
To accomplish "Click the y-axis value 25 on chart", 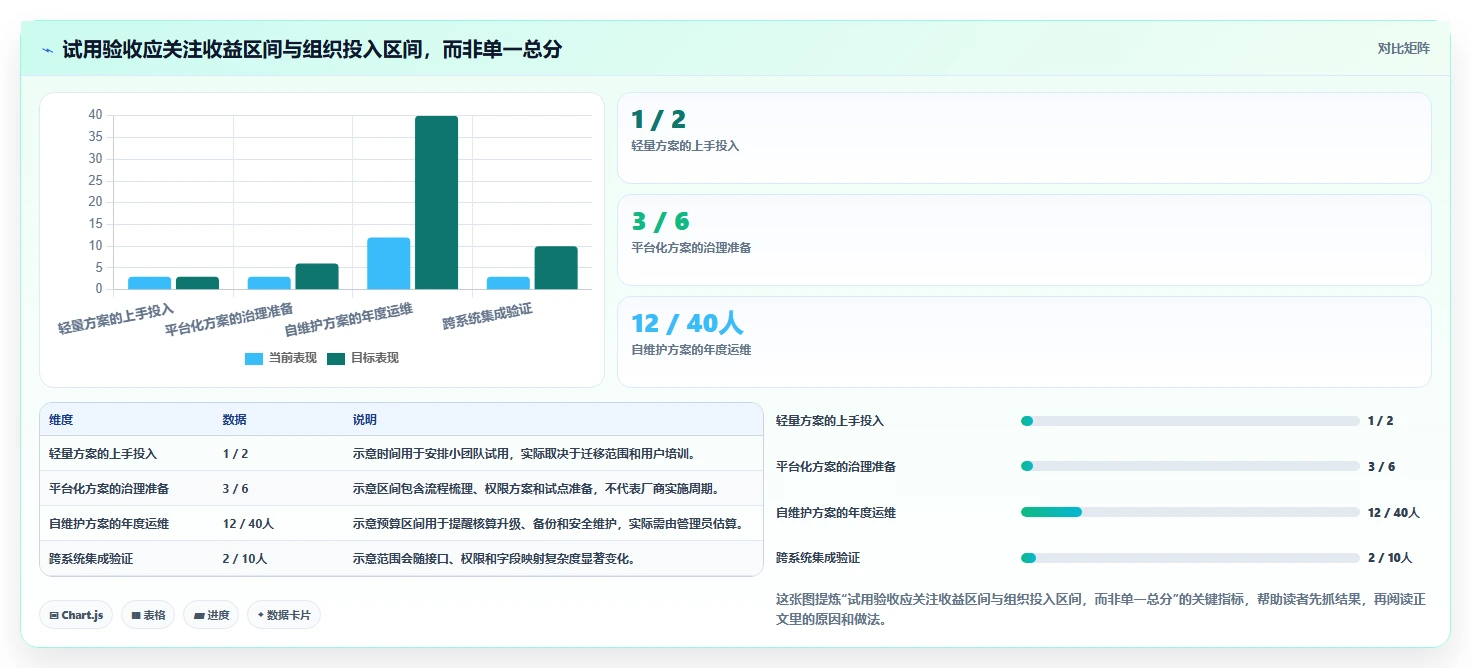I will pos(95,180).
